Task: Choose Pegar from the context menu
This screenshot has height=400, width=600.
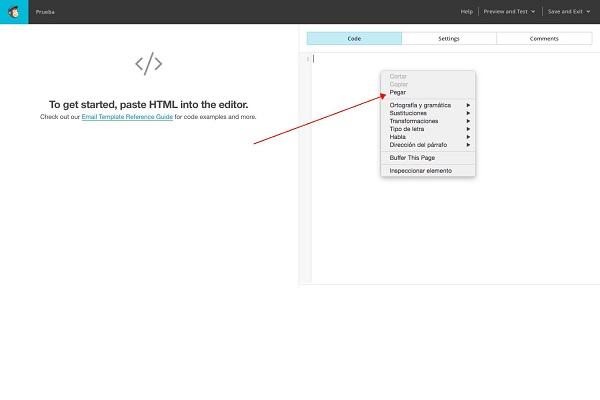Action: pyautogui.click(x=398, y=92)
